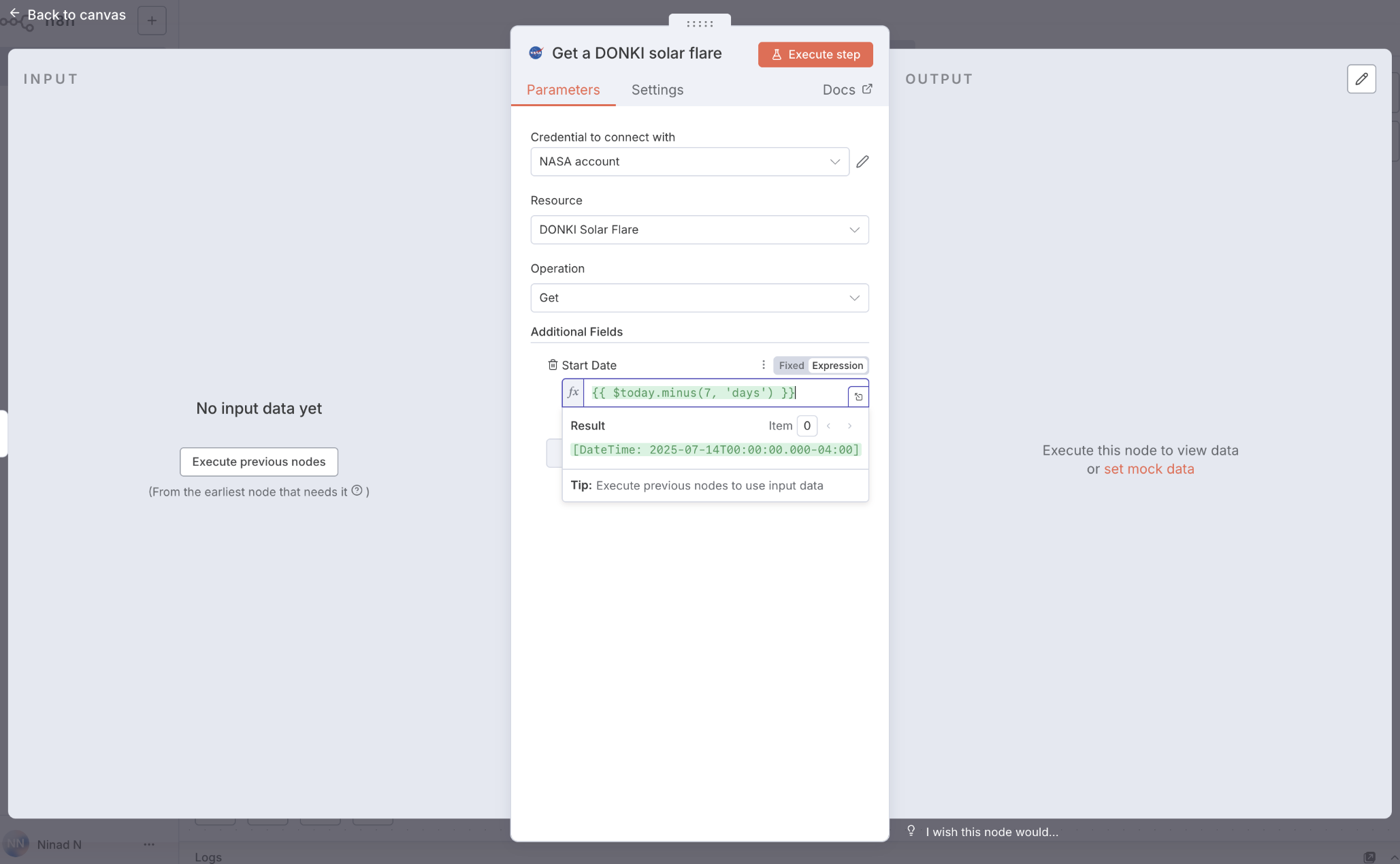This screenshot has width=1400, height=864.
Task: Click the Start Date expression input field
Action: [715, 393]
